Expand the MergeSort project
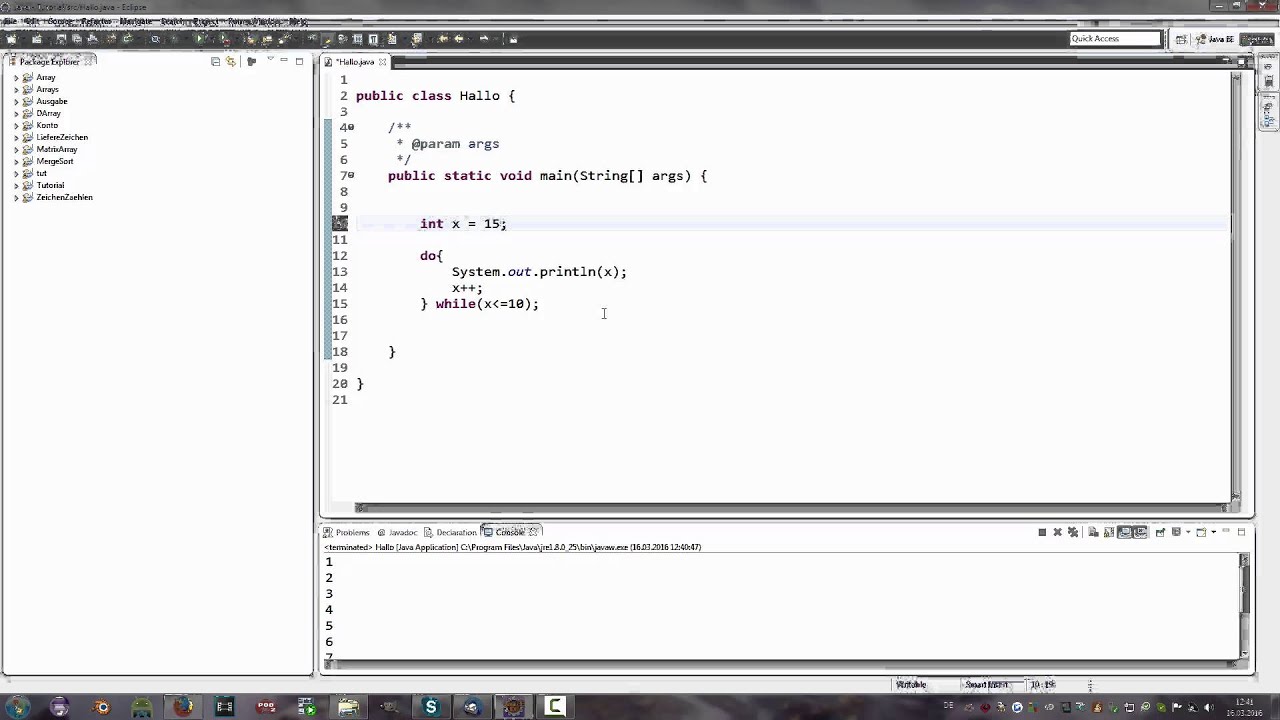The width and height of the screenshot is (1280, 720). [x=16, y=161]
